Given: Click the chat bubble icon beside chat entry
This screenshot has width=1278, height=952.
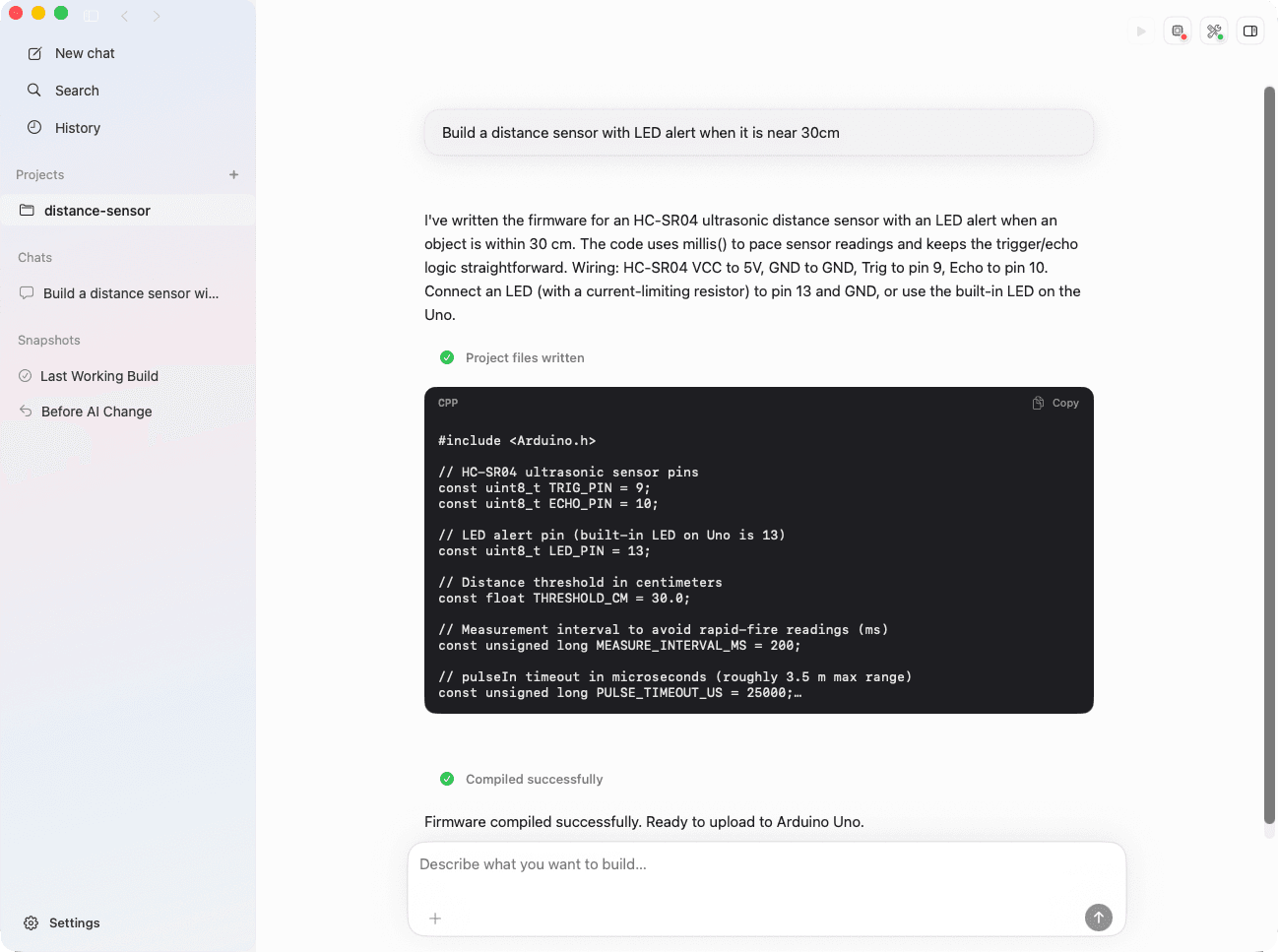Looking at the screenshot, I should [x=27, y=293].
